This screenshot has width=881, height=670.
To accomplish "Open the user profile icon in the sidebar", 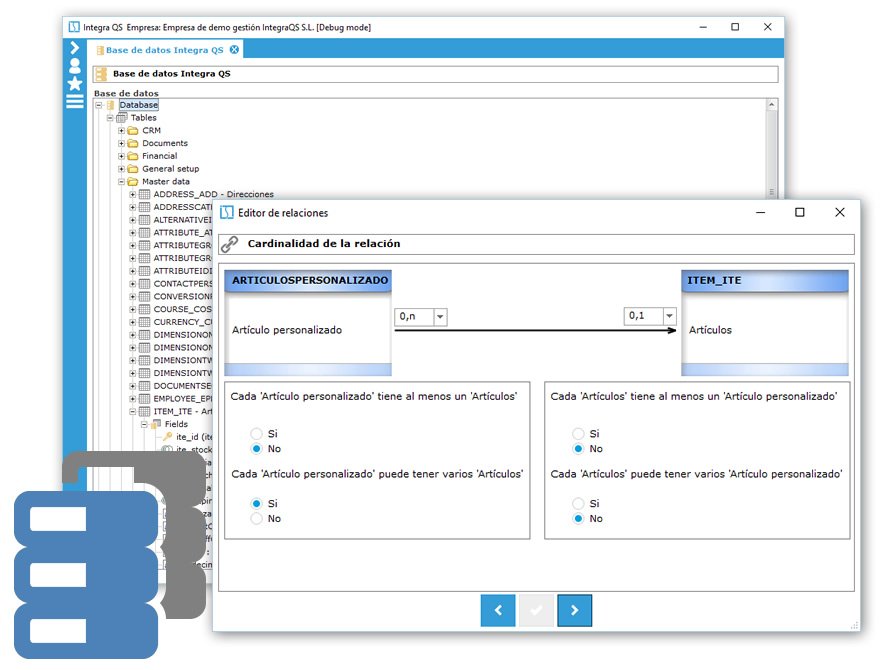I will [74, 66].
